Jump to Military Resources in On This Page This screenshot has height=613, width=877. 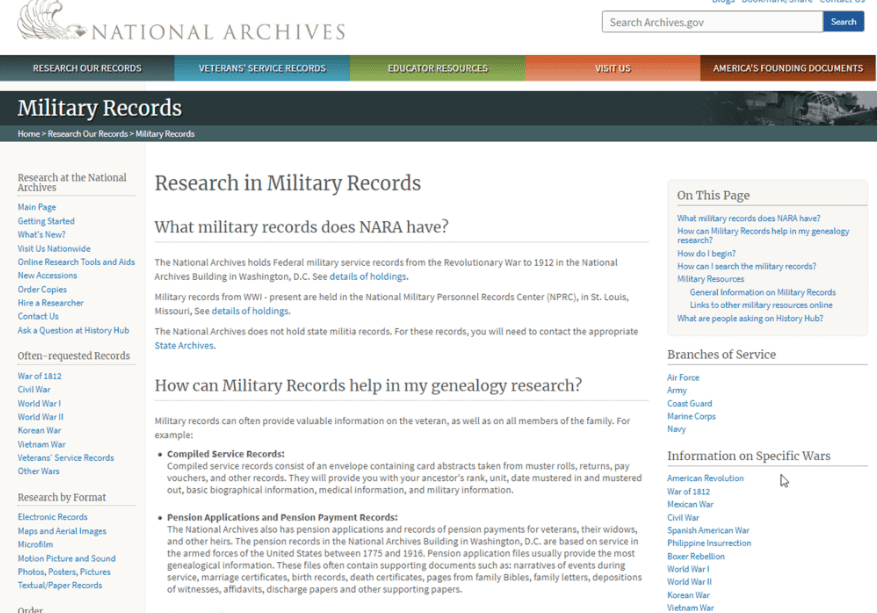(x=711, y=279)
